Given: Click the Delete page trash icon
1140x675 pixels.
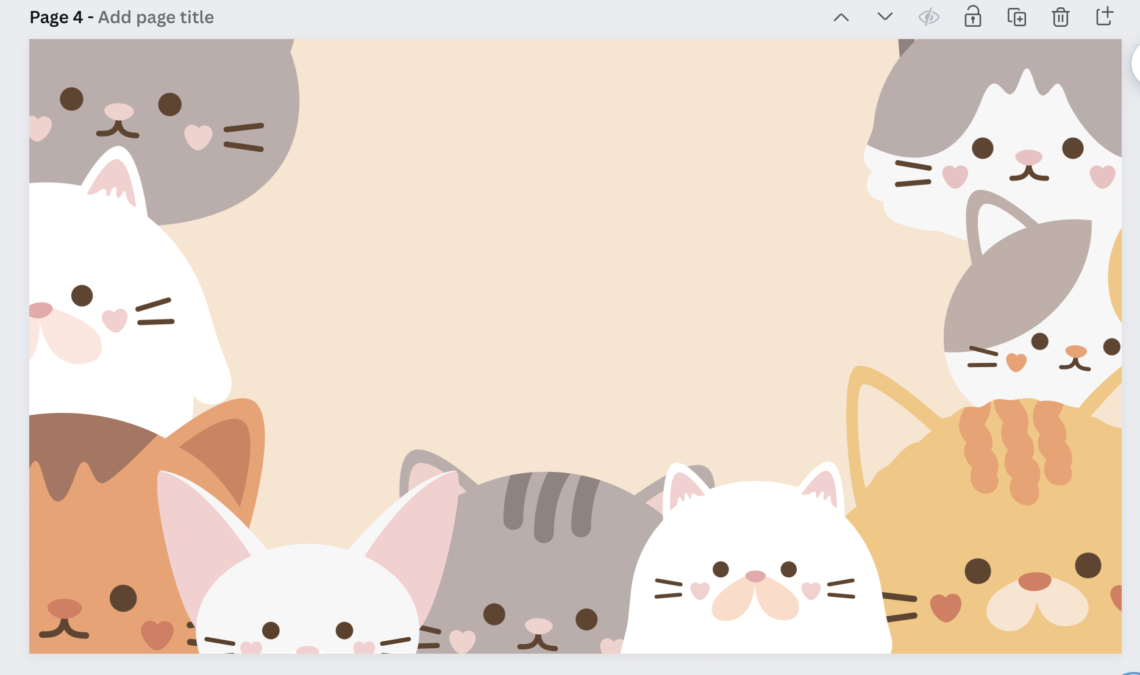Looking at the screenshot, I should pos(1060,16).
